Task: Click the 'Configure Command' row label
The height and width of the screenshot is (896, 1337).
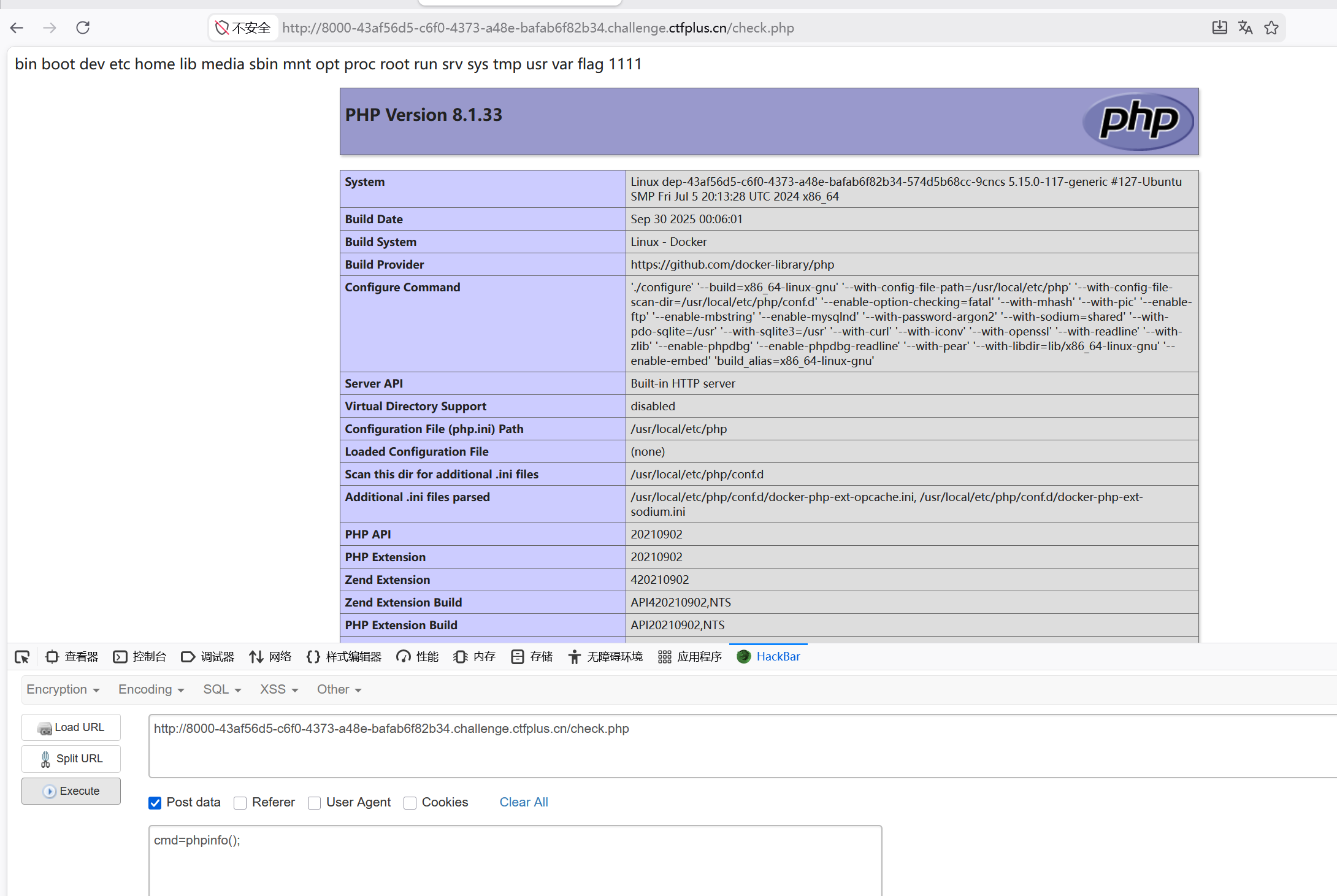Action: point(402,287)
